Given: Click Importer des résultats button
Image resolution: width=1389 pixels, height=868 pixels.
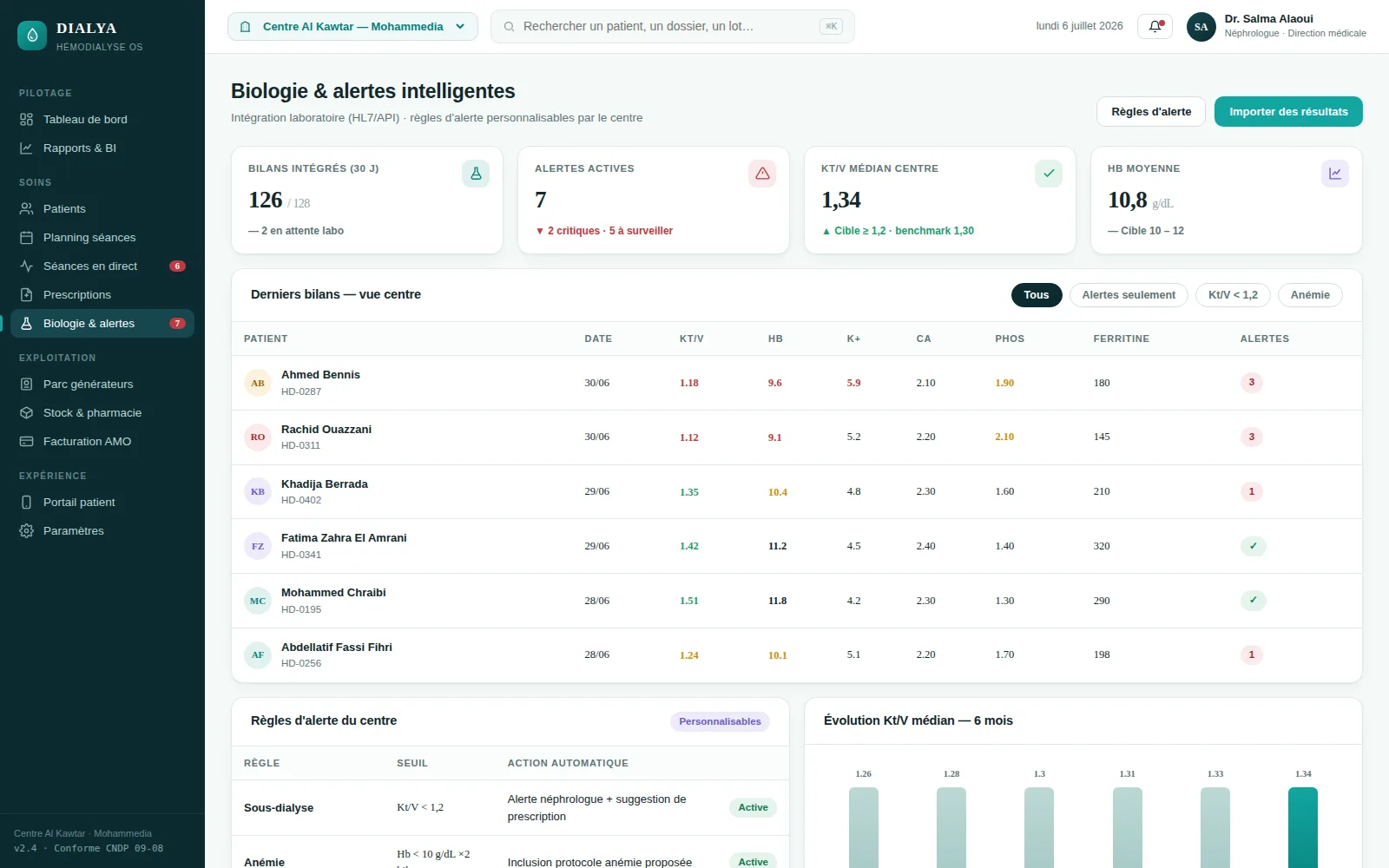Looking at the screenshot, I should (x=1288, y=111).
